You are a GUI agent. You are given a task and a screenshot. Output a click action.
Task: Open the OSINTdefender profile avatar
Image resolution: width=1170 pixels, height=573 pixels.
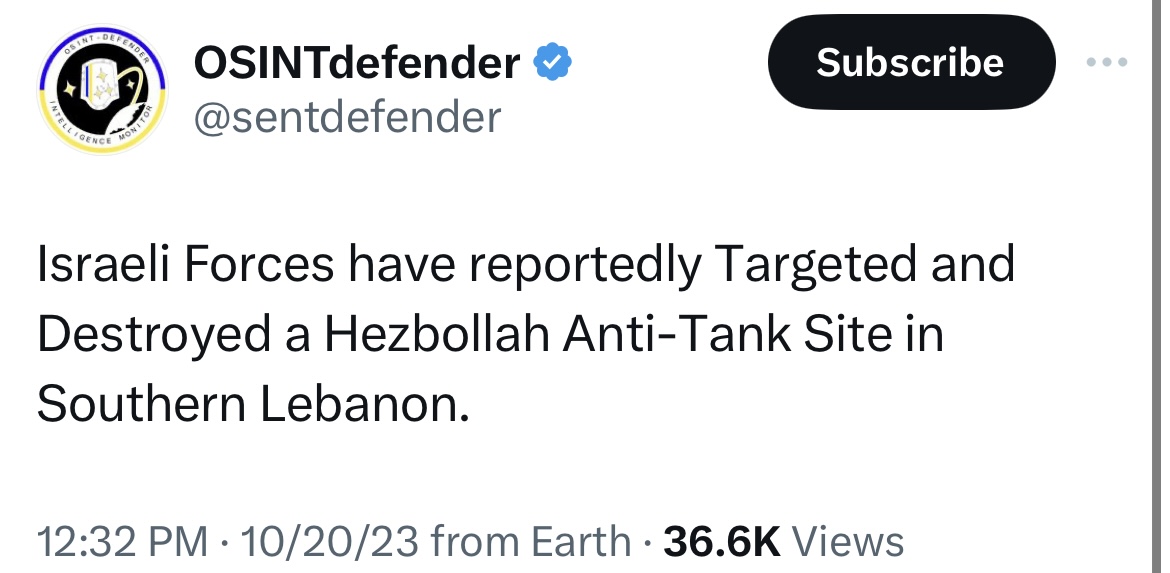pyautogui.click(x=103, y=90)
